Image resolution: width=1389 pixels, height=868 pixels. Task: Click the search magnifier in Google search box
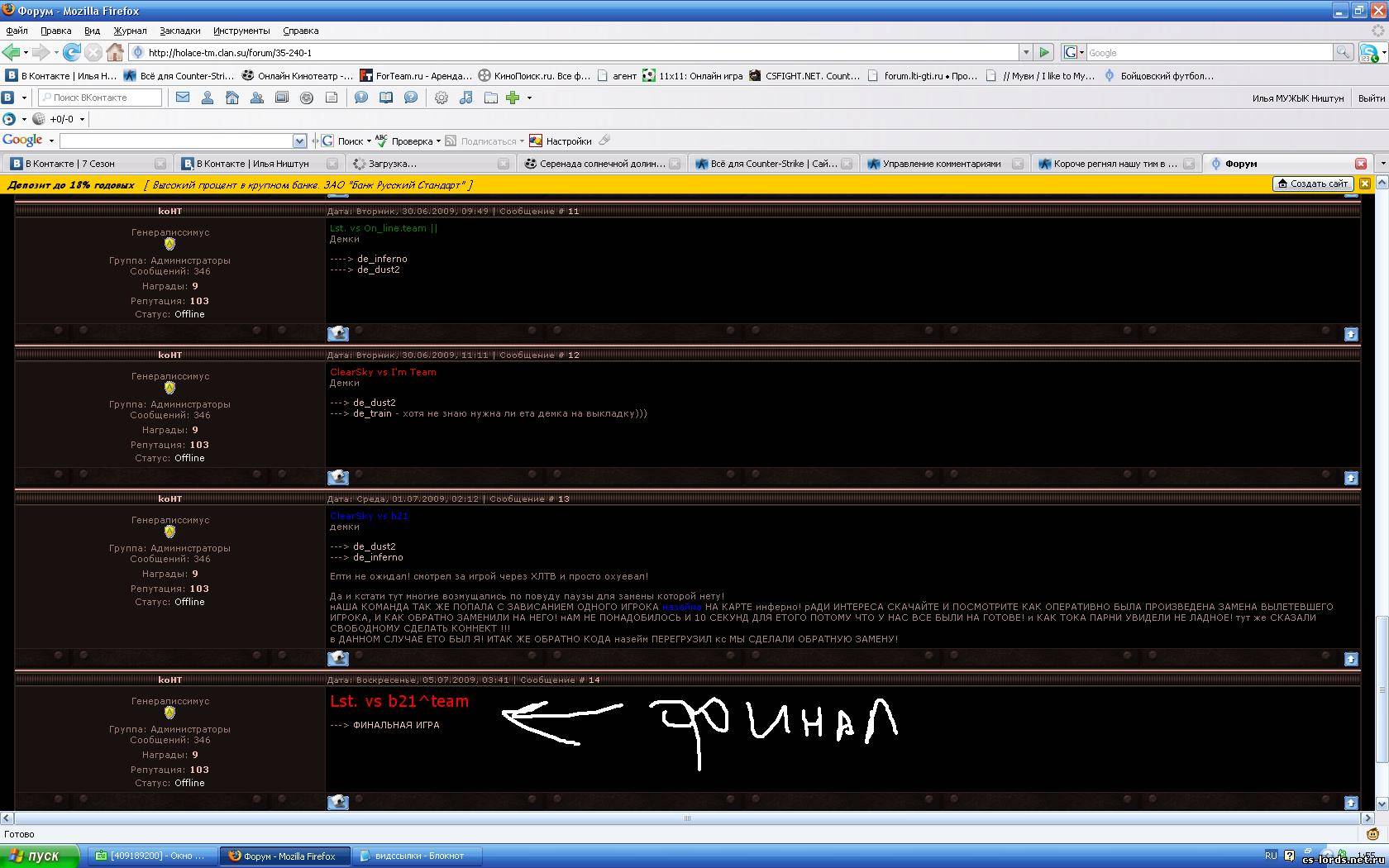coord(1344,52)
